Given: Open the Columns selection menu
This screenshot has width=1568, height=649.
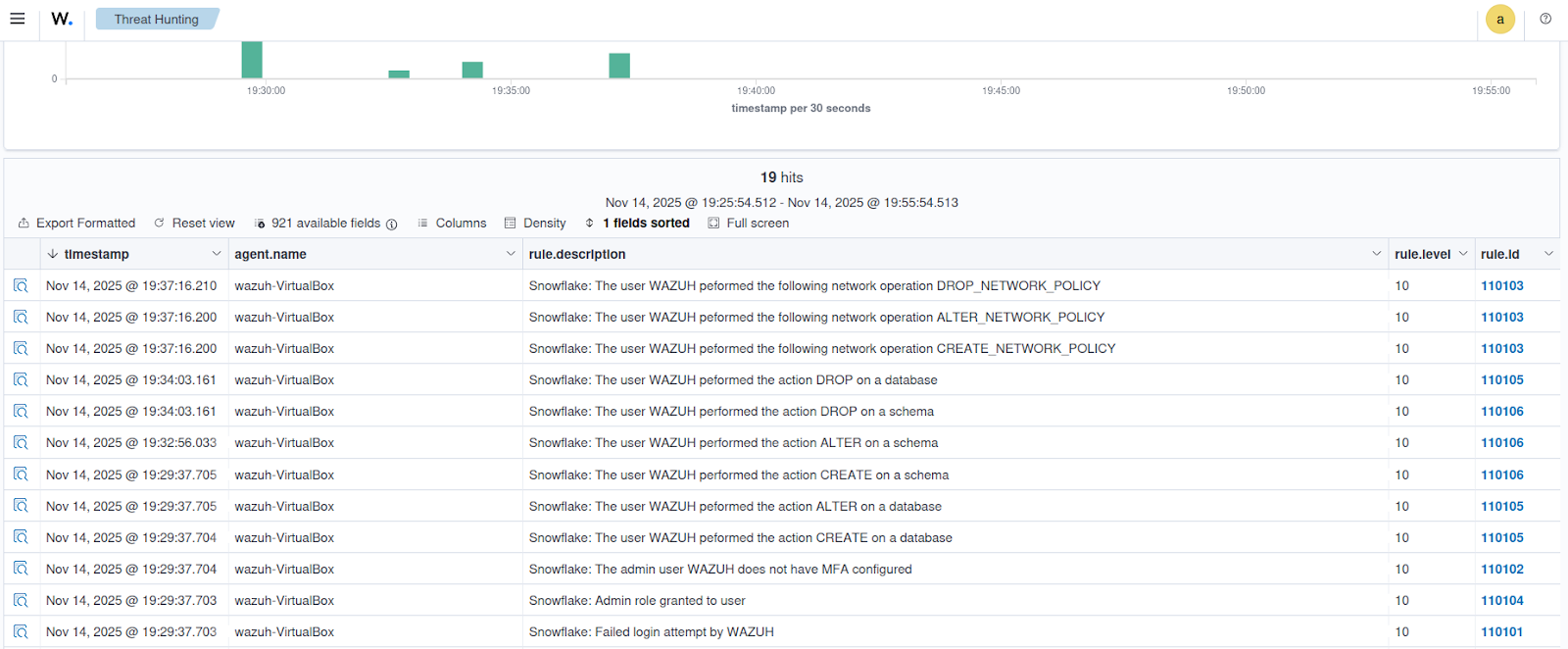Looking at the screenshot, I should (x=452, y=224).
